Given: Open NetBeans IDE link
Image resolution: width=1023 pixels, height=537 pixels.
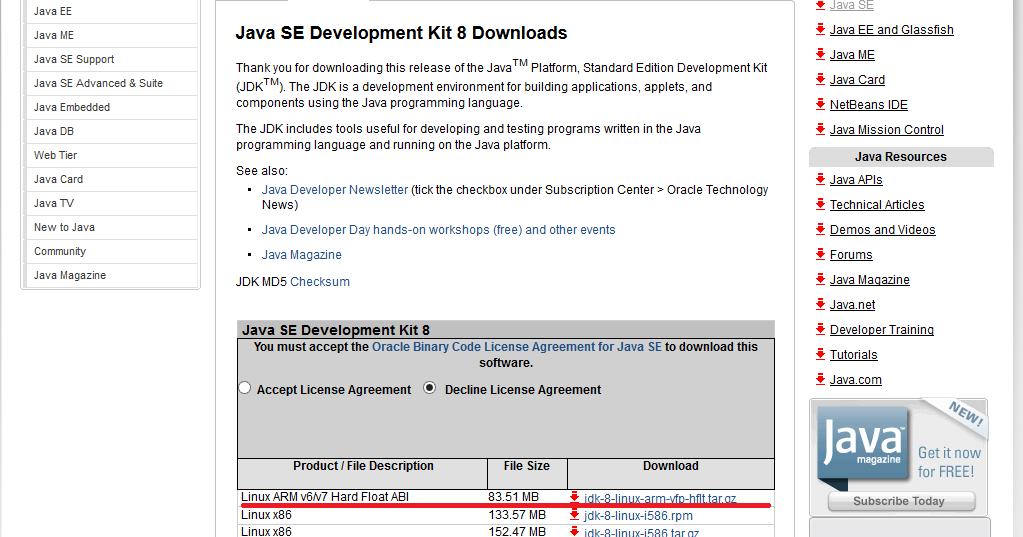Looking at the screenshot, I should 868,105.
